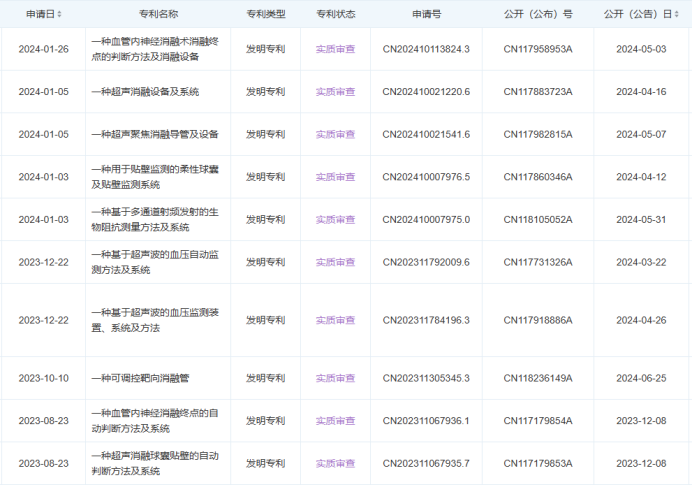Screen dimensions: 692x487
Task: Click publication date 2024-06-25 cell
Action: click(x=641, y=379)
